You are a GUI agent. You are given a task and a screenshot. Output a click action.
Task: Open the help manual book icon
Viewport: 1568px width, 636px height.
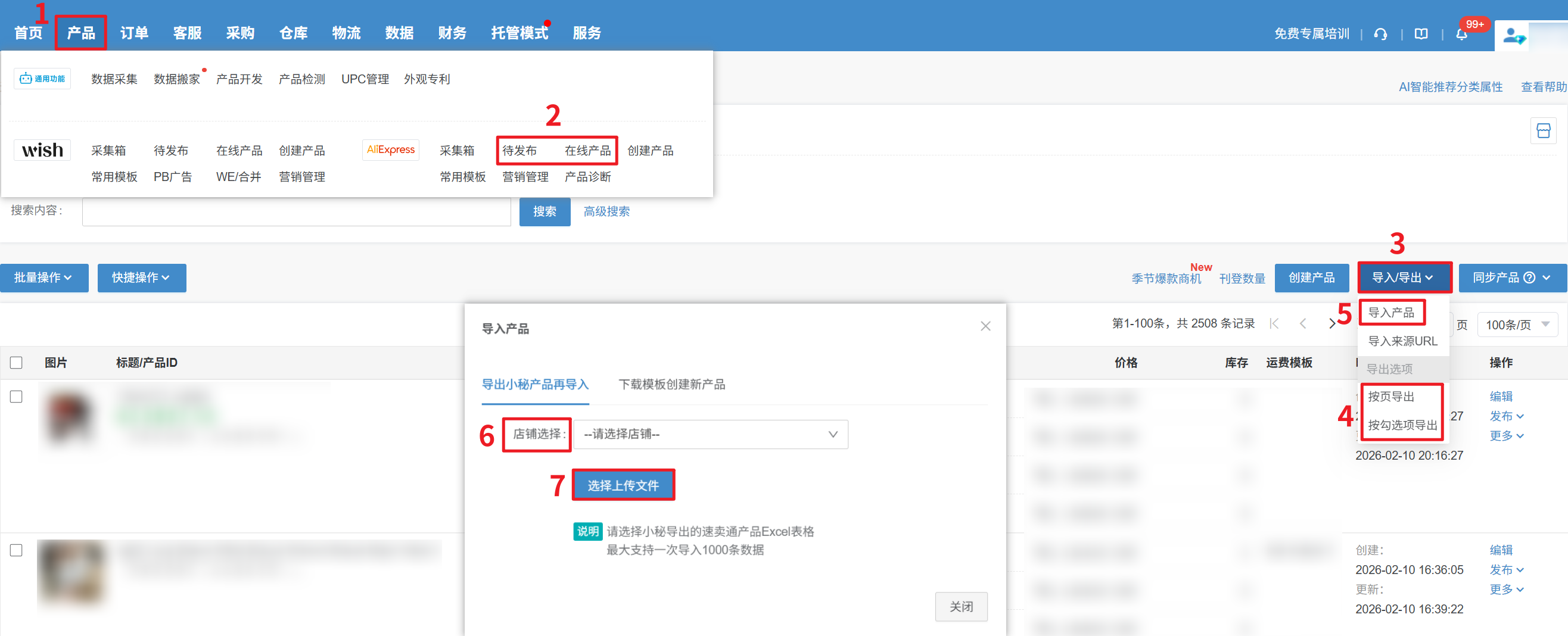pos(1421,34)
